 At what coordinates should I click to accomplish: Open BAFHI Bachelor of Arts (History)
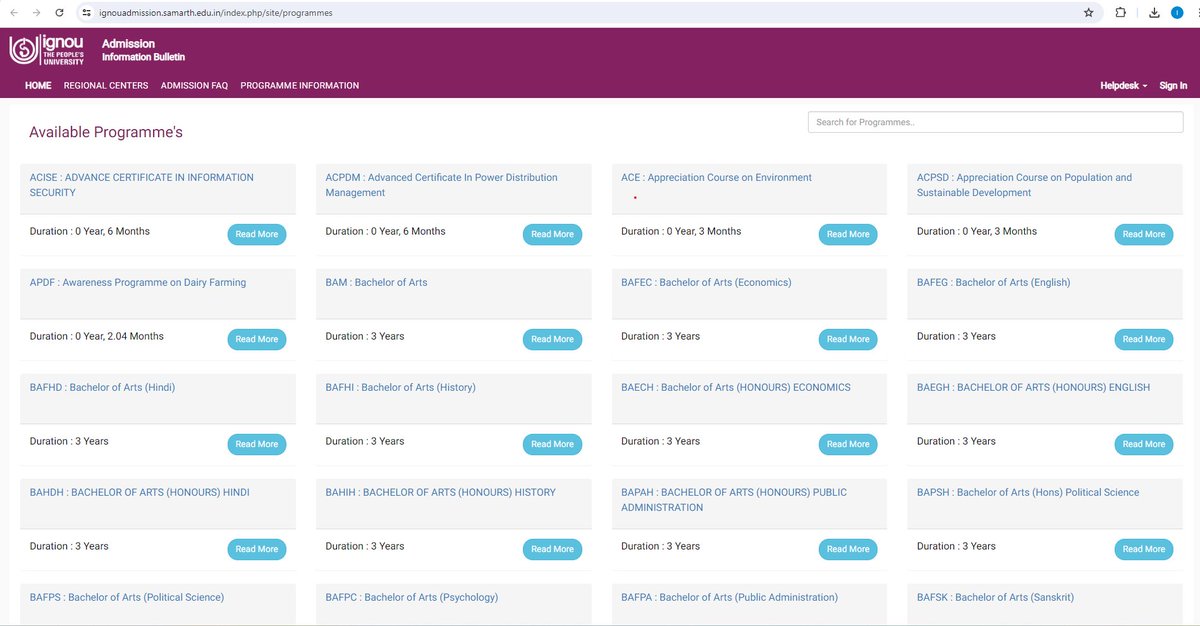(x=400, y=388)
